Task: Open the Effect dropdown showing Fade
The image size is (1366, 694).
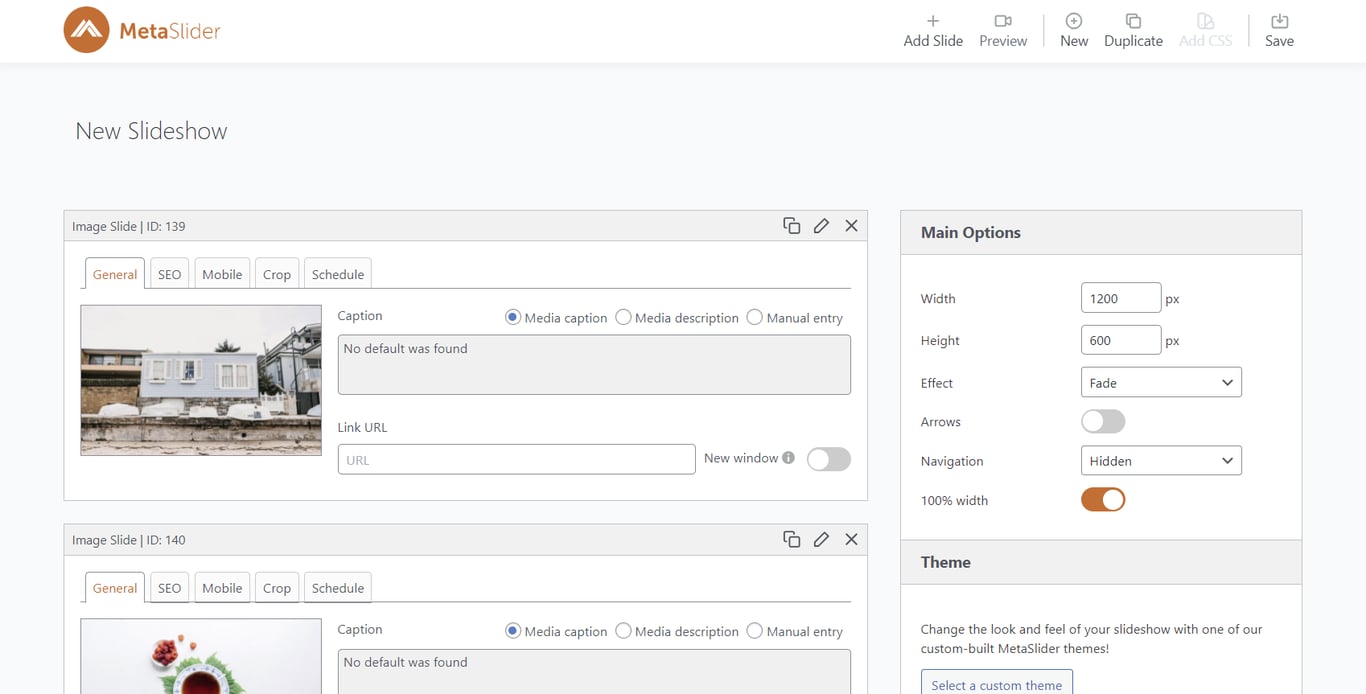Action: (1160, 382)
